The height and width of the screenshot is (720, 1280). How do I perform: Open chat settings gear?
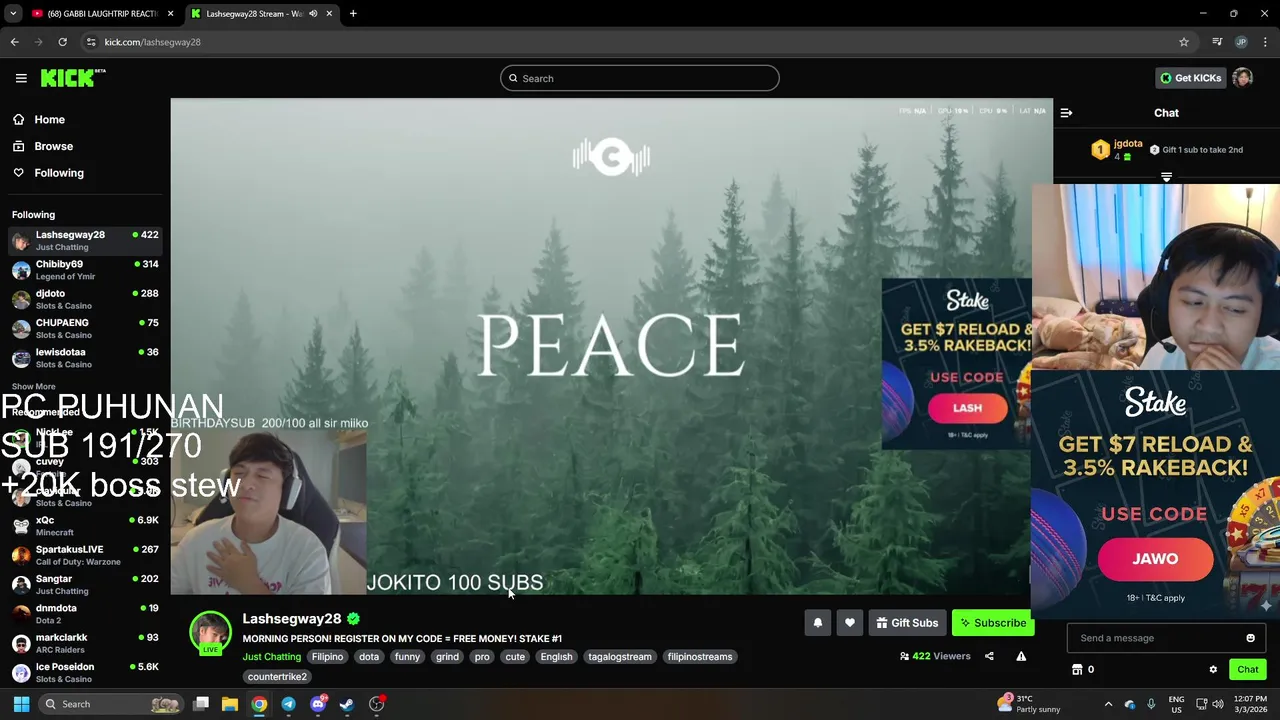coord(1213,670)
